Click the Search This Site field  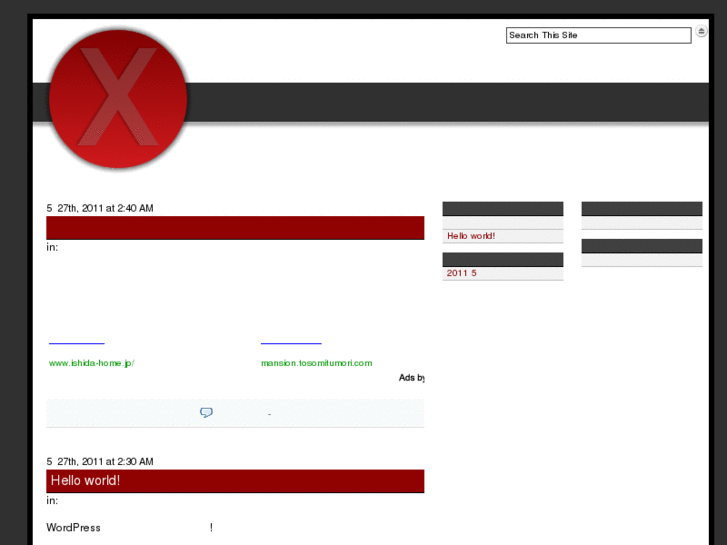click(599, 35)
